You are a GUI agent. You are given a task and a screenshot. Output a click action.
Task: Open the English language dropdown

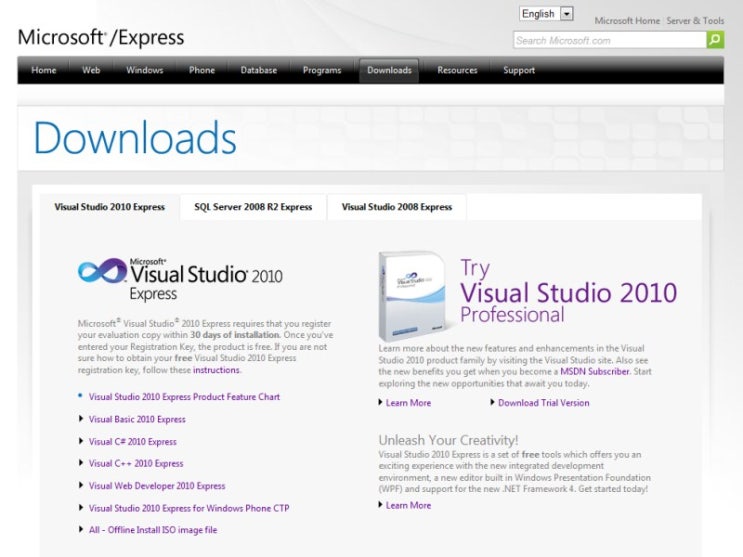pos(546,14)
